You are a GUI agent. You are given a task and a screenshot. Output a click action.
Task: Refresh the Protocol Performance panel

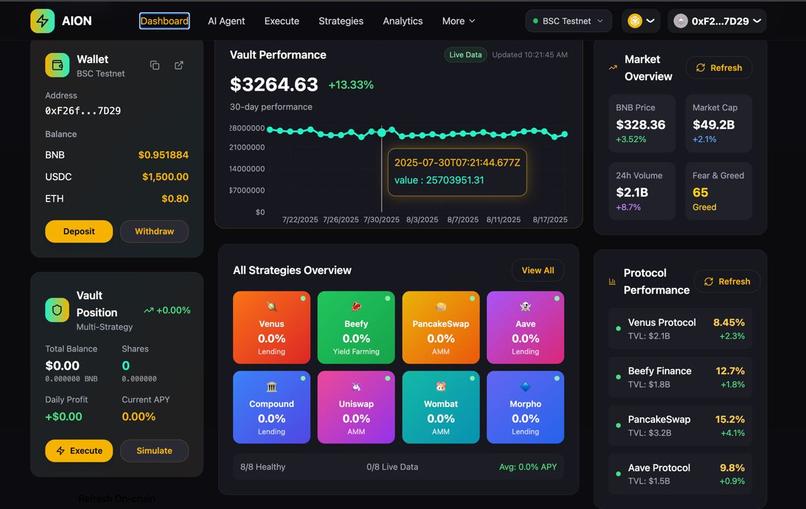tap(727, 281)
